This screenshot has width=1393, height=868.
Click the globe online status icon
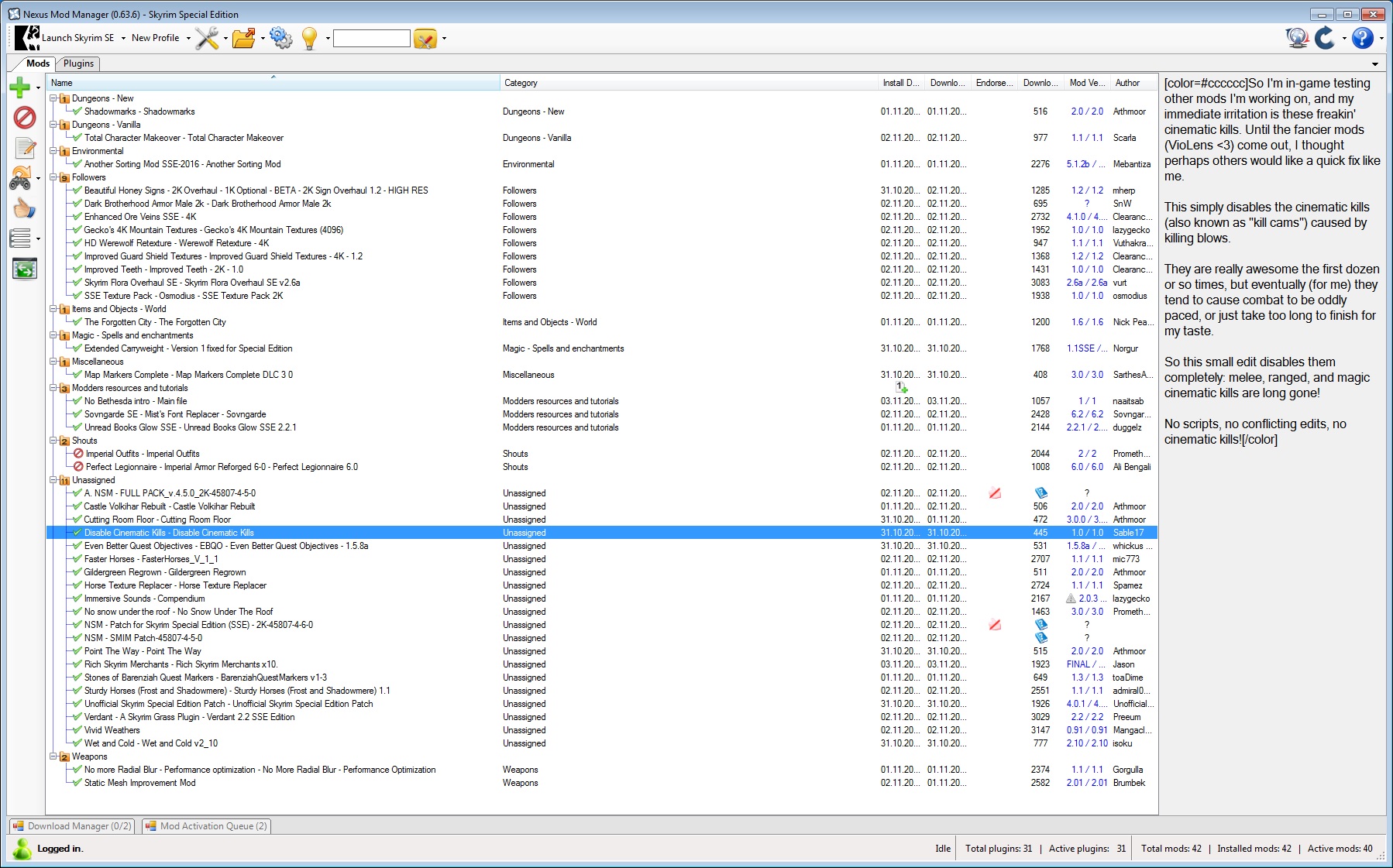point(1296,38)
